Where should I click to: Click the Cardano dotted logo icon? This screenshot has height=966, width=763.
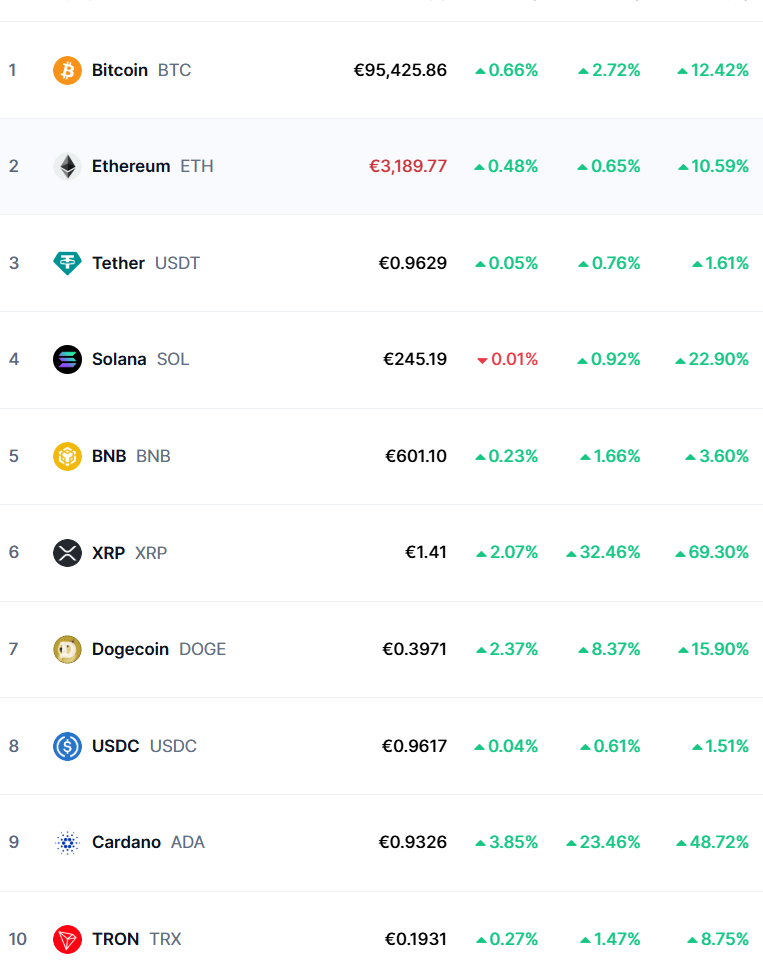click(x=67, y=842)
